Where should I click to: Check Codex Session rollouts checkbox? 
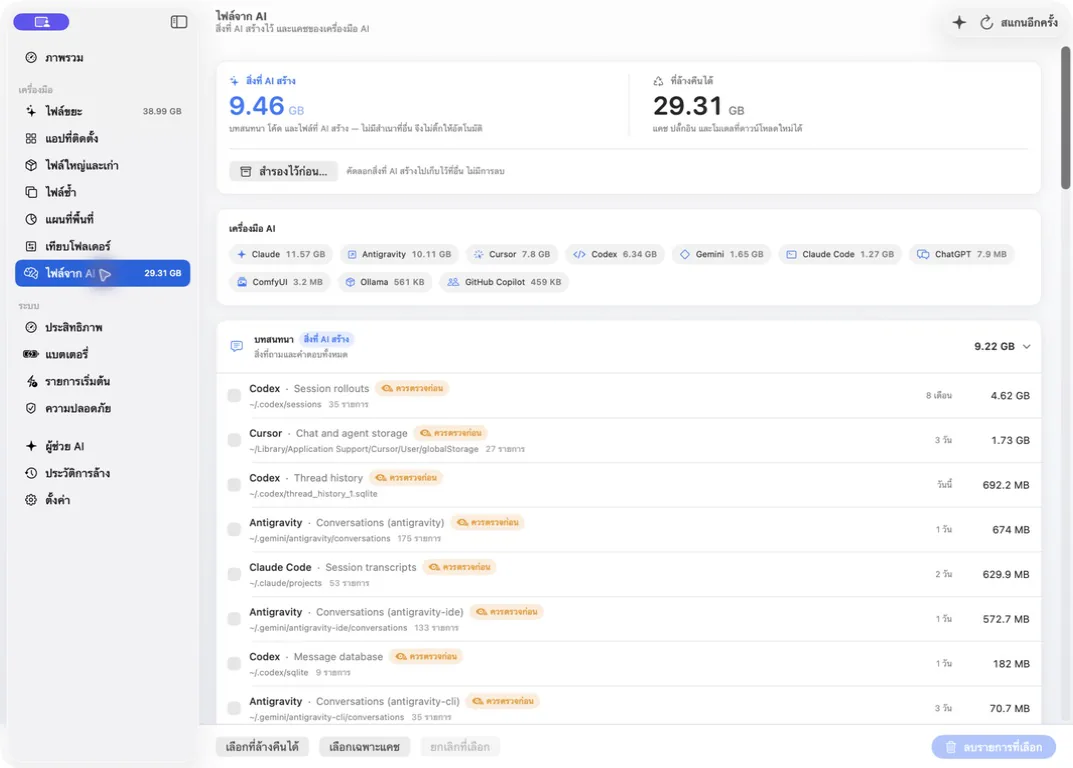tap(234, 396)
